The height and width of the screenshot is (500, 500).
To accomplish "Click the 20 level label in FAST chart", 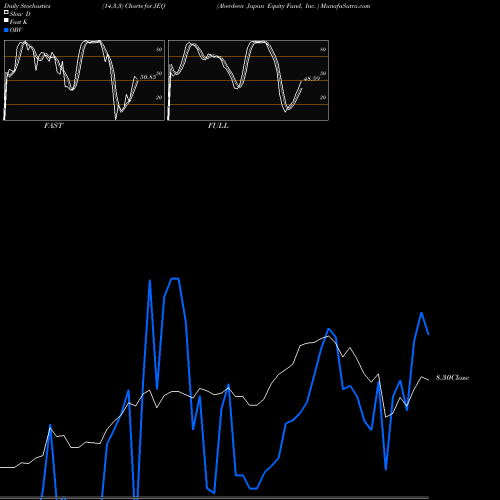I will [159, 97].
